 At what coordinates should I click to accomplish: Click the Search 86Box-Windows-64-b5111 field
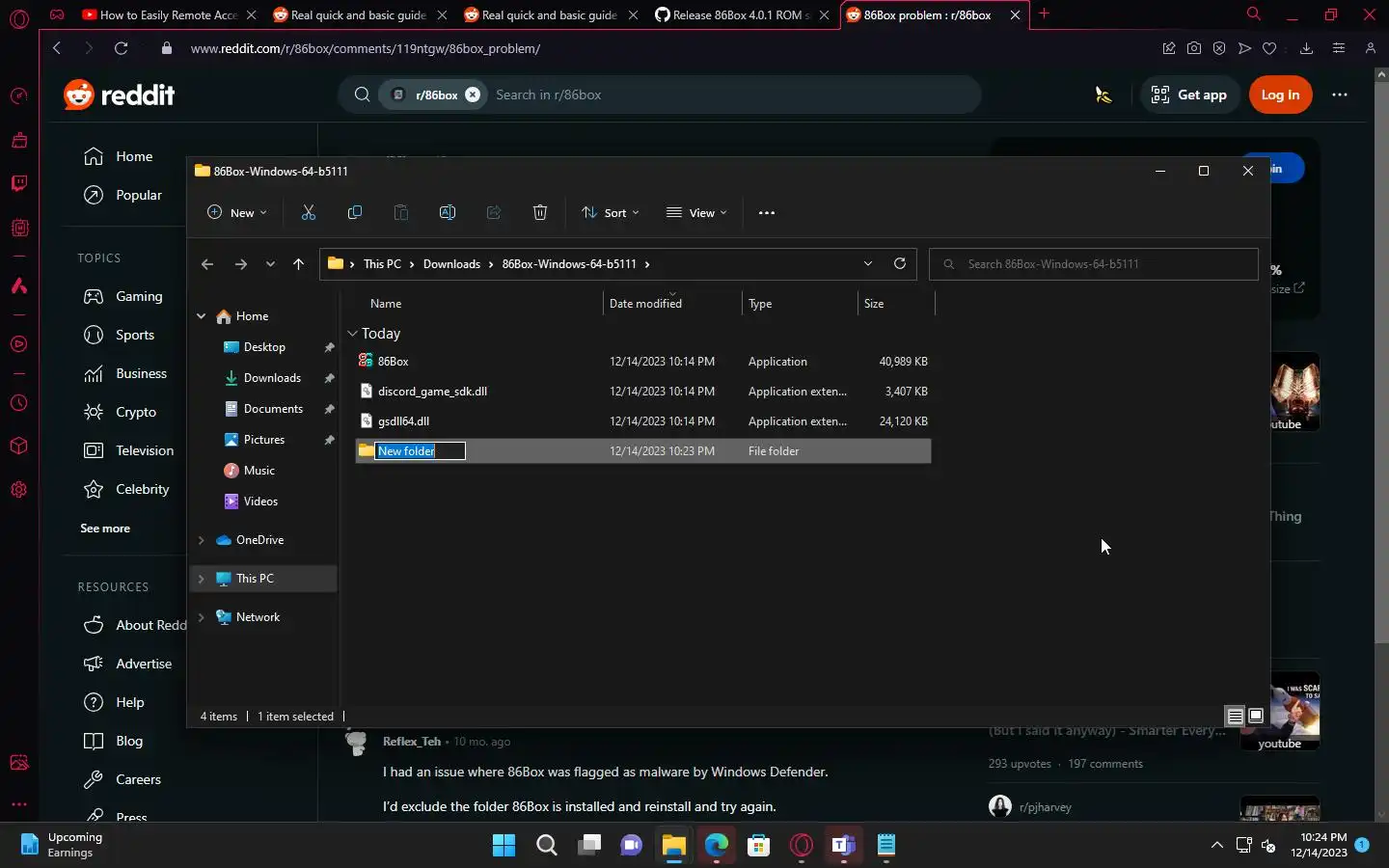click(1094, 264)
